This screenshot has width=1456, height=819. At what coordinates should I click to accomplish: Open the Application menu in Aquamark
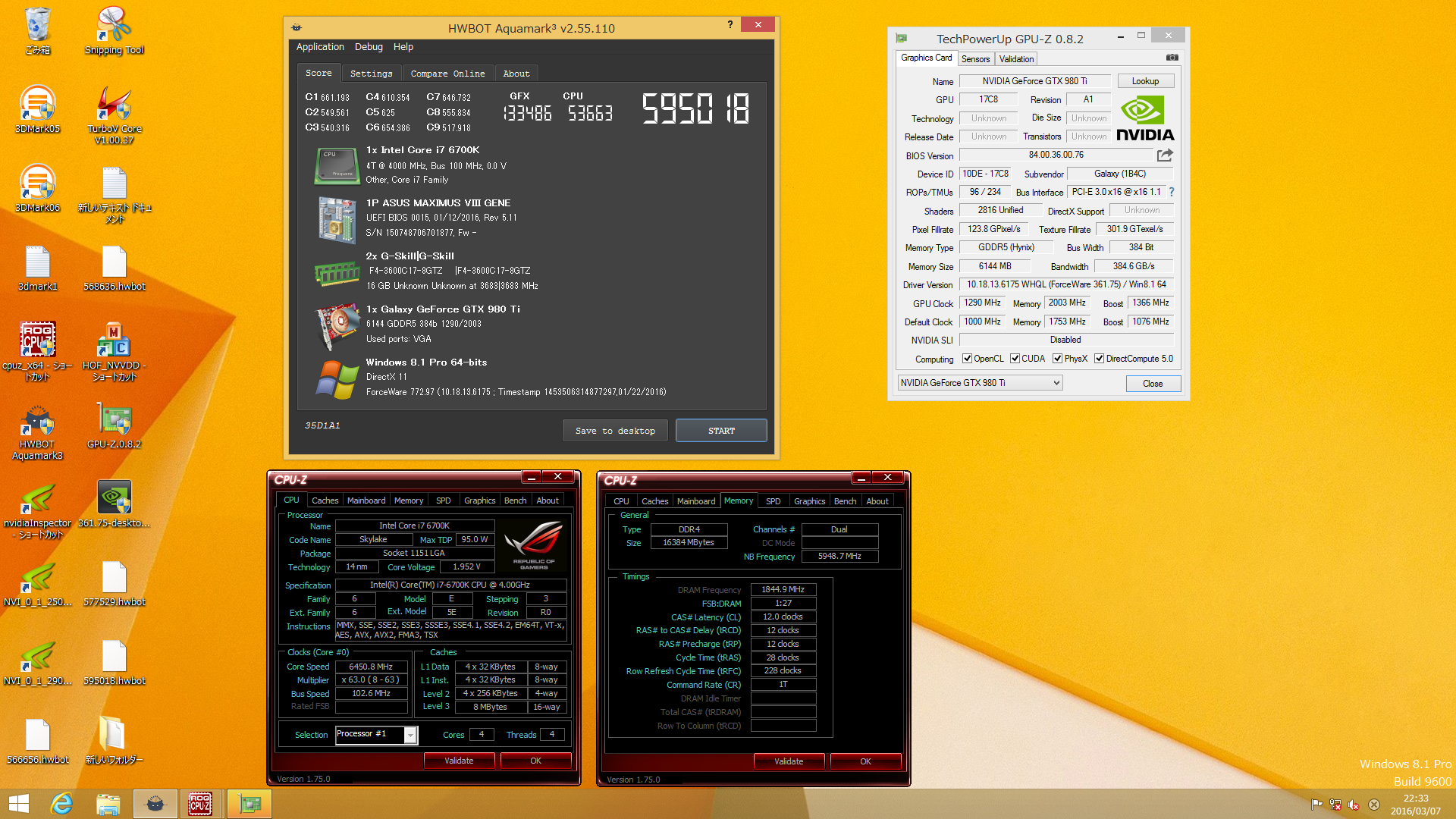coord(320,47)
